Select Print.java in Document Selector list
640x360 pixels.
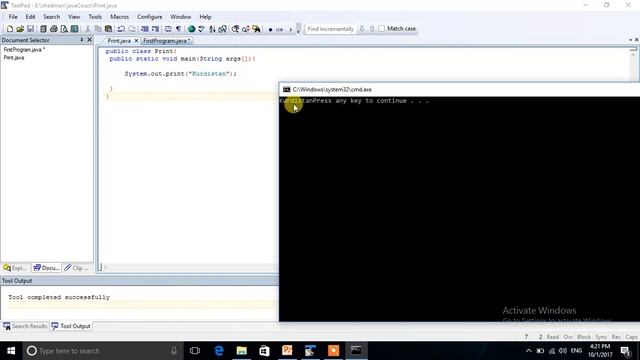point(14,58)
